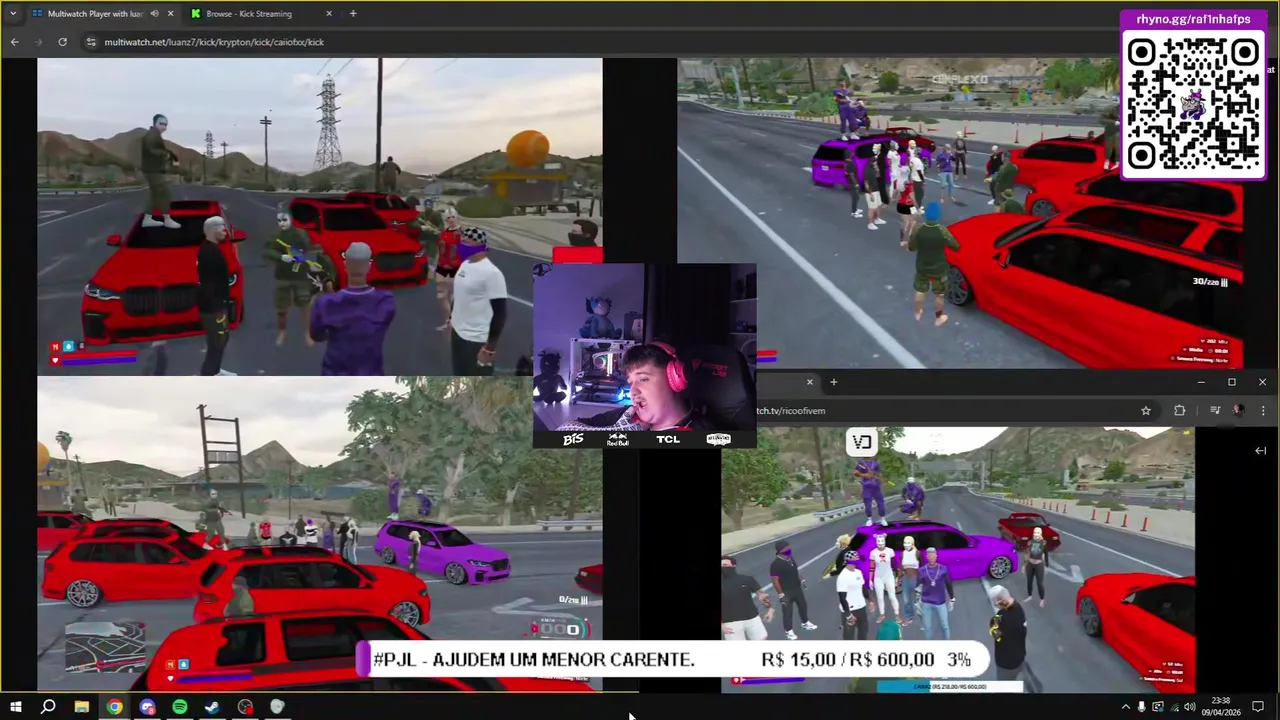This screenshot has width=1280, height=720.
Task: Click the Red Bull sponsor logo
Action: click(618, 439)
